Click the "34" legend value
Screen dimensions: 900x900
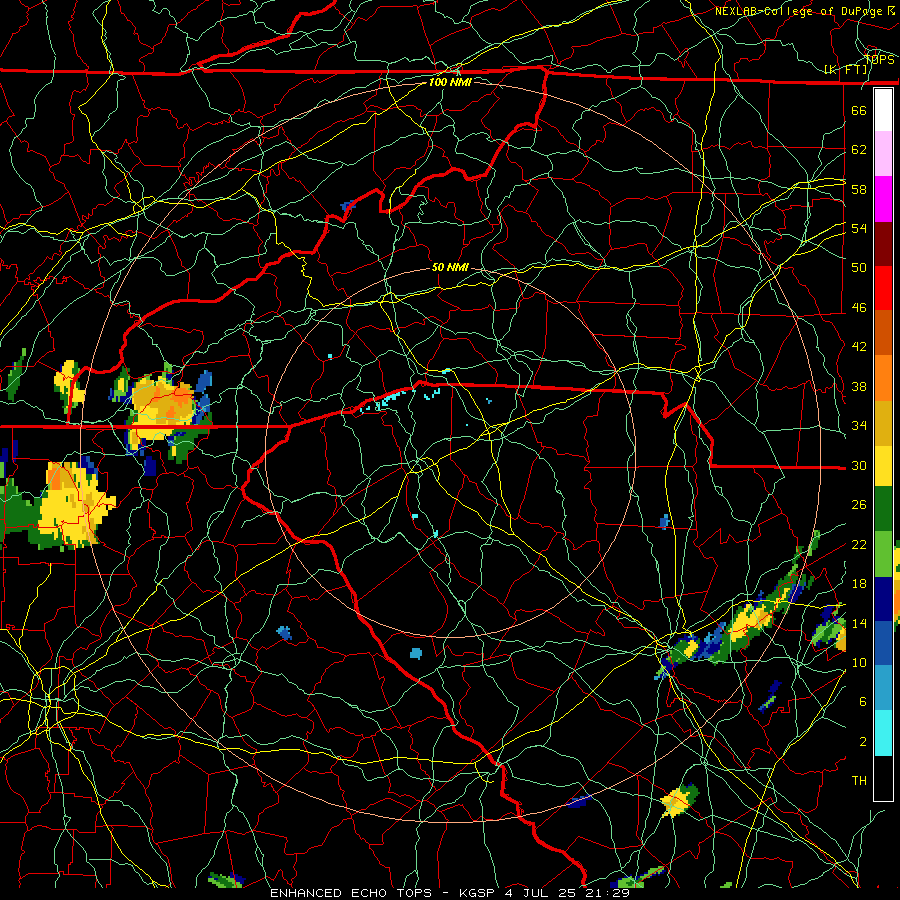859,426
